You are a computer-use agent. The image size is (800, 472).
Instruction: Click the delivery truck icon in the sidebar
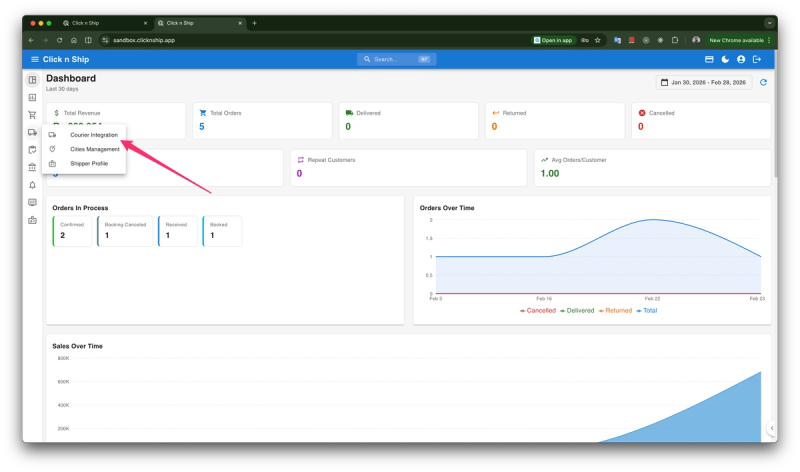[x=32, y=133]
